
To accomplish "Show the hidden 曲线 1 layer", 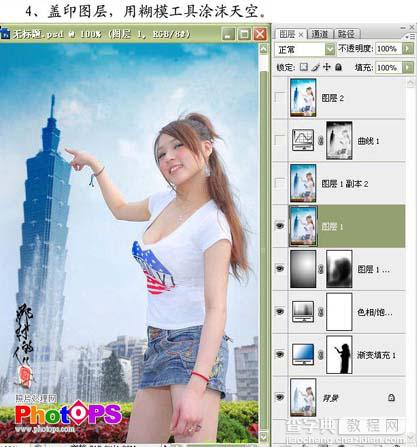I will click(x=279, y=140).
